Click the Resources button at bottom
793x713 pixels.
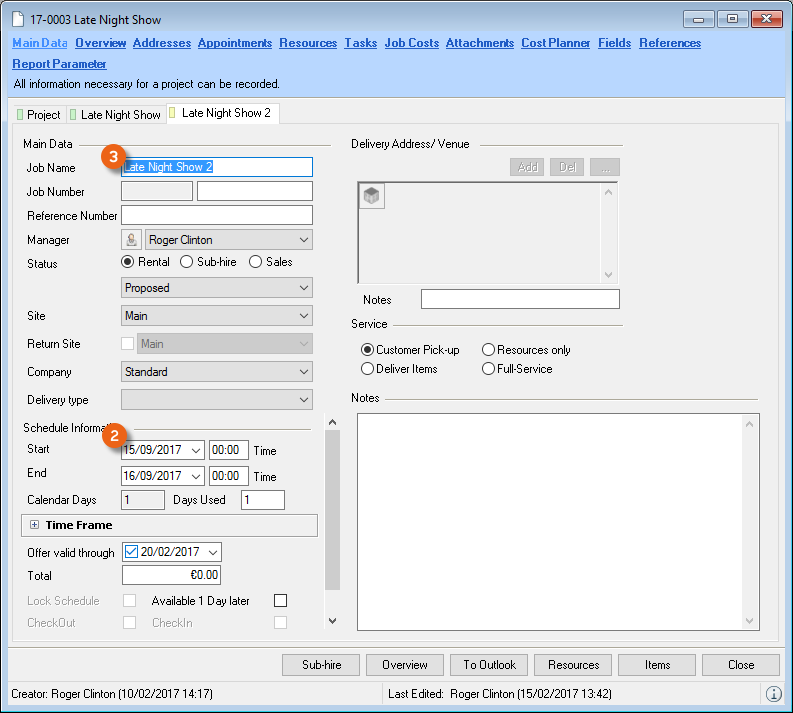tap(573, 665)
